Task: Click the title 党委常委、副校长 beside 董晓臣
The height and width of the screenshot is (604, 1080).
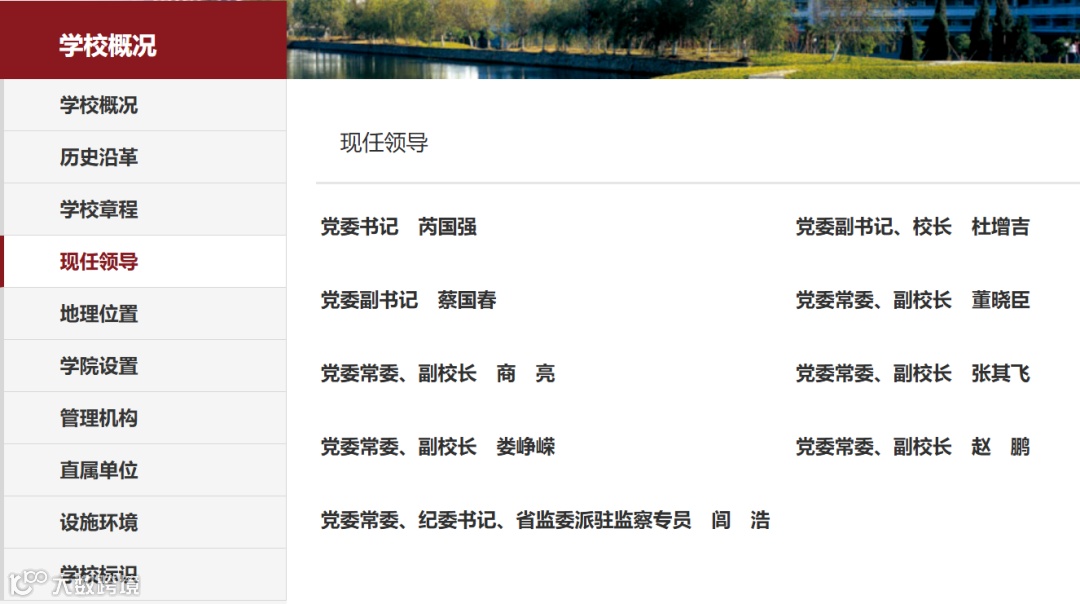Action: tap(873, 300)
